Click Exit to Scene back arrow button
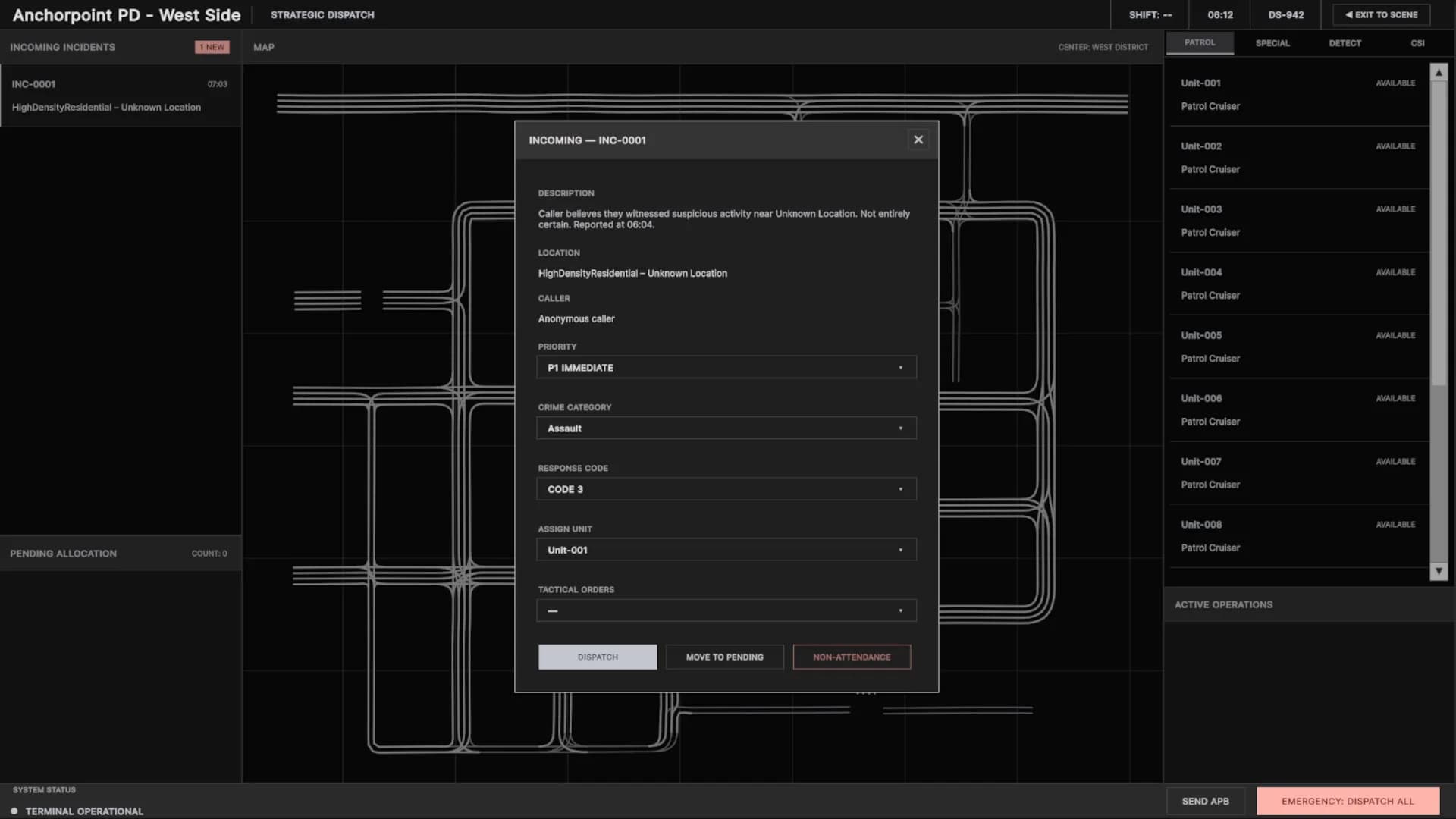Image resolution: width=1456 pixels, height=819 pixels. pyautogui.click(x=1381, y=14)
